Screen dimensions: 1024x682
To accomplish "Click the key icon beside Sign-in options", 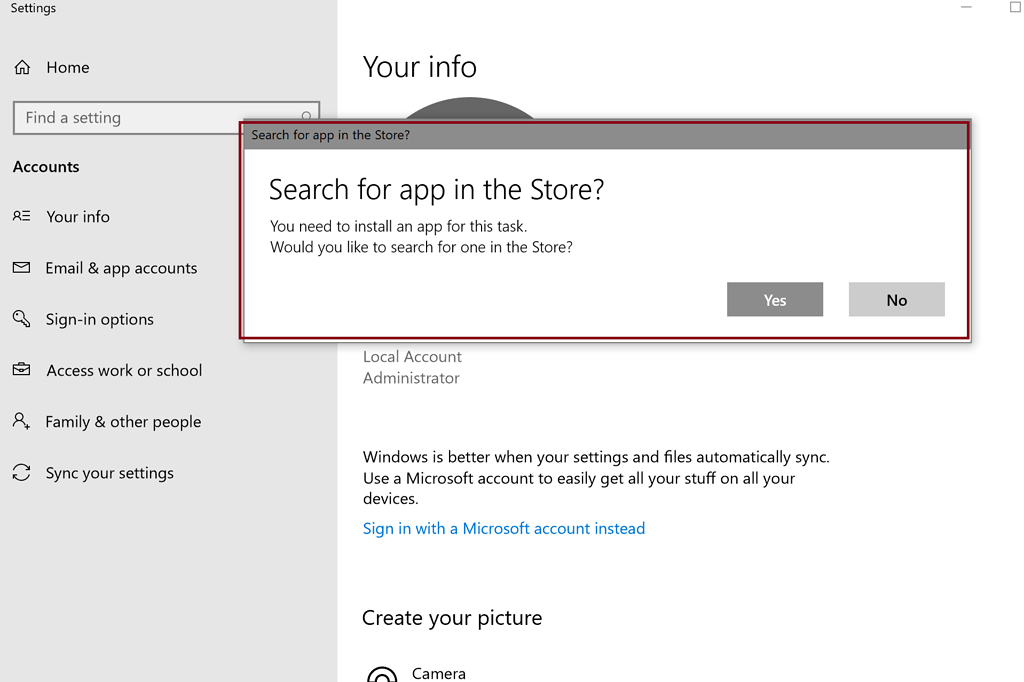I will (x=22, y=319).
